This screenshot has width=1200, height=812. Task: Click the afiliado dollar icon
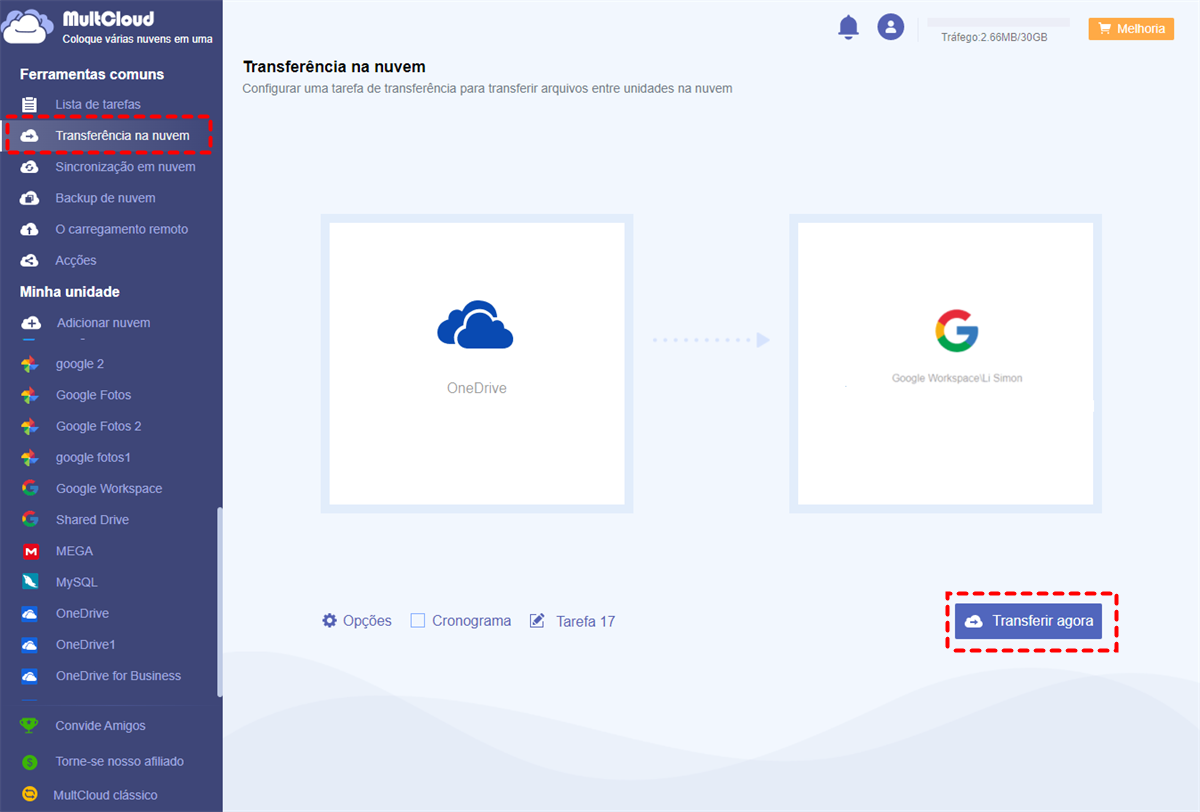pyautogui.click(x=30, y=762)
